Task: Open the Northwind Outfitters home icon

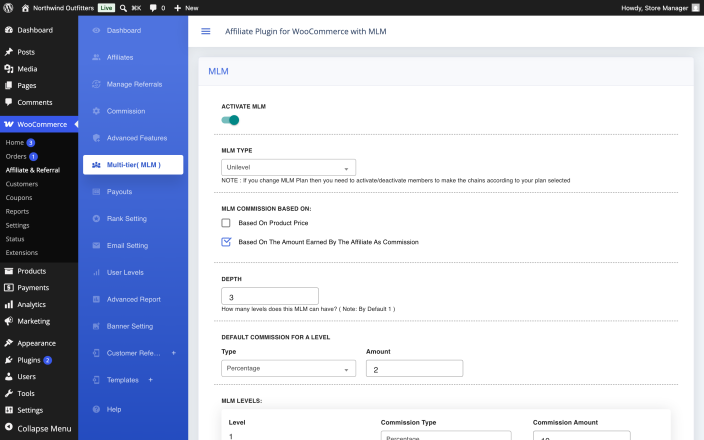Action: (25, 8)
